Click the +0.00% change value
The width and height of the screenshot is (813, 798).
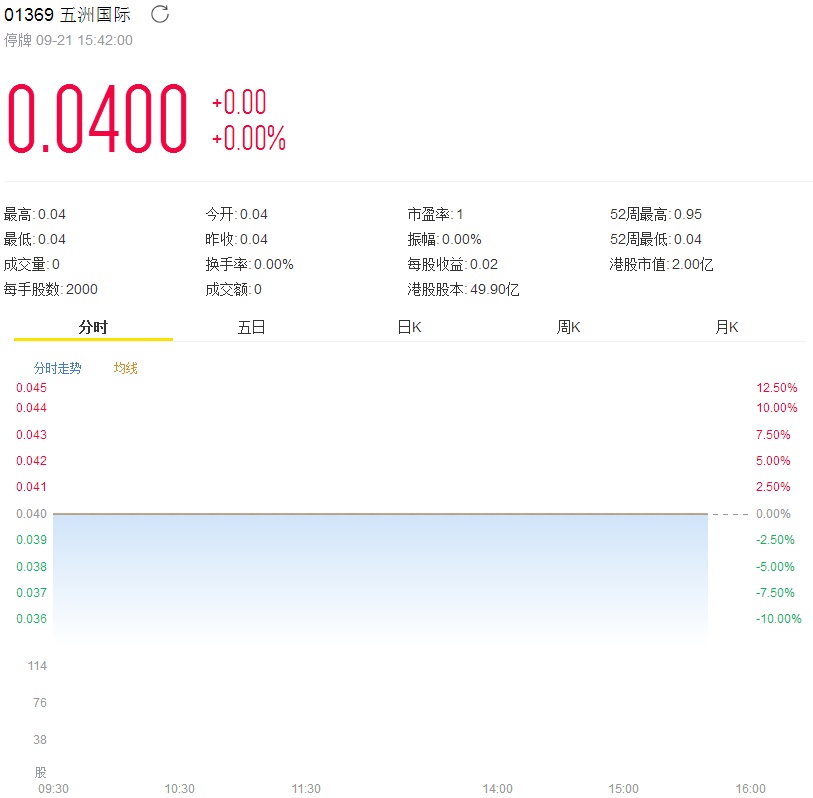(249, 138)
